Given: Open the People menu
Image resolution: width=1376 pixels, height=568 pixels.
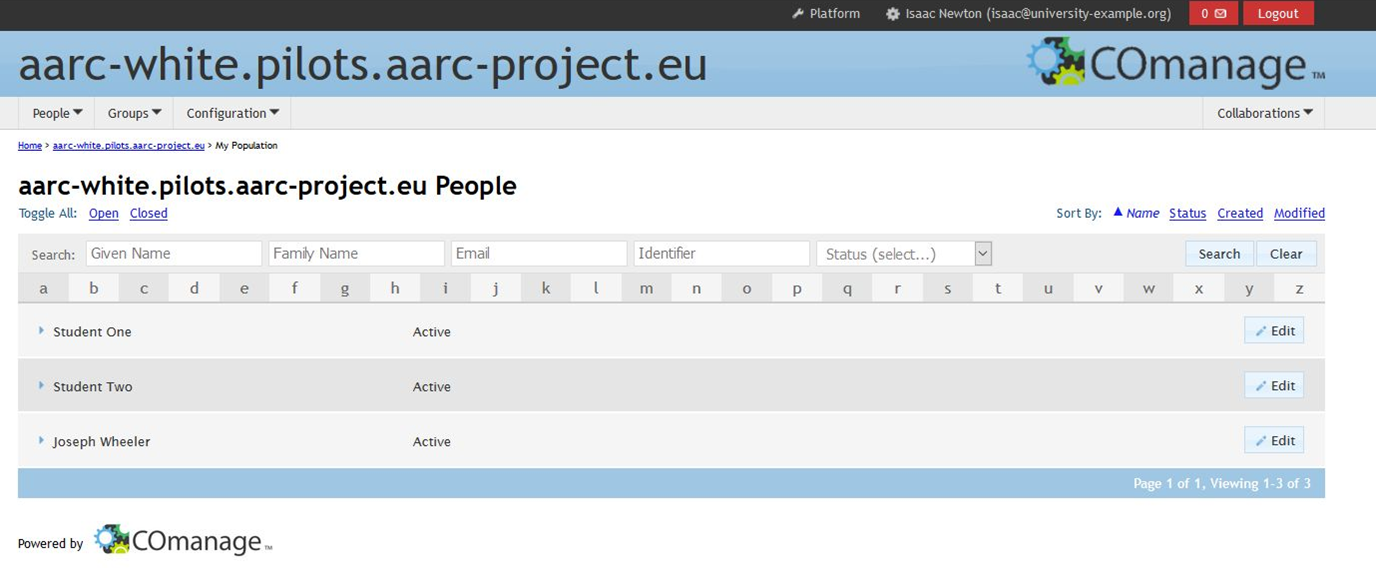Looking at the screenshot, I should click(57, 113).
